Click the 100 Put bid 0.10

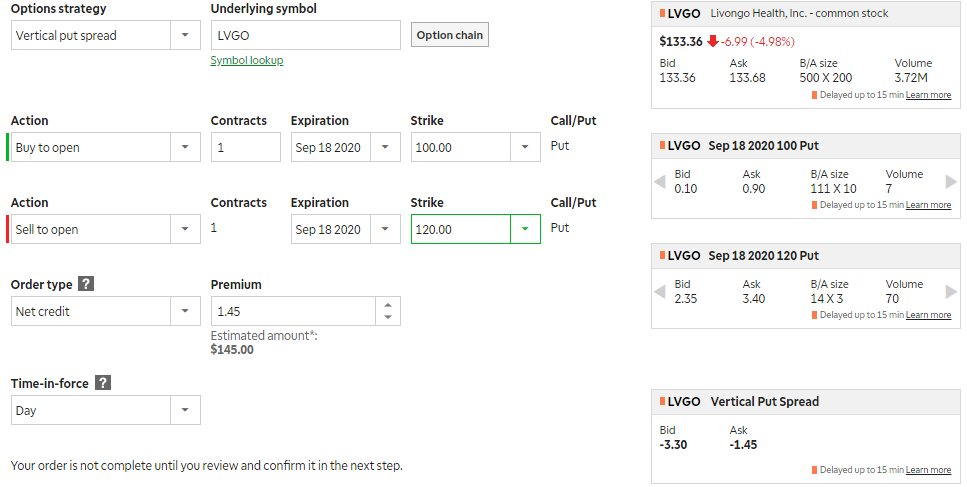686,189
